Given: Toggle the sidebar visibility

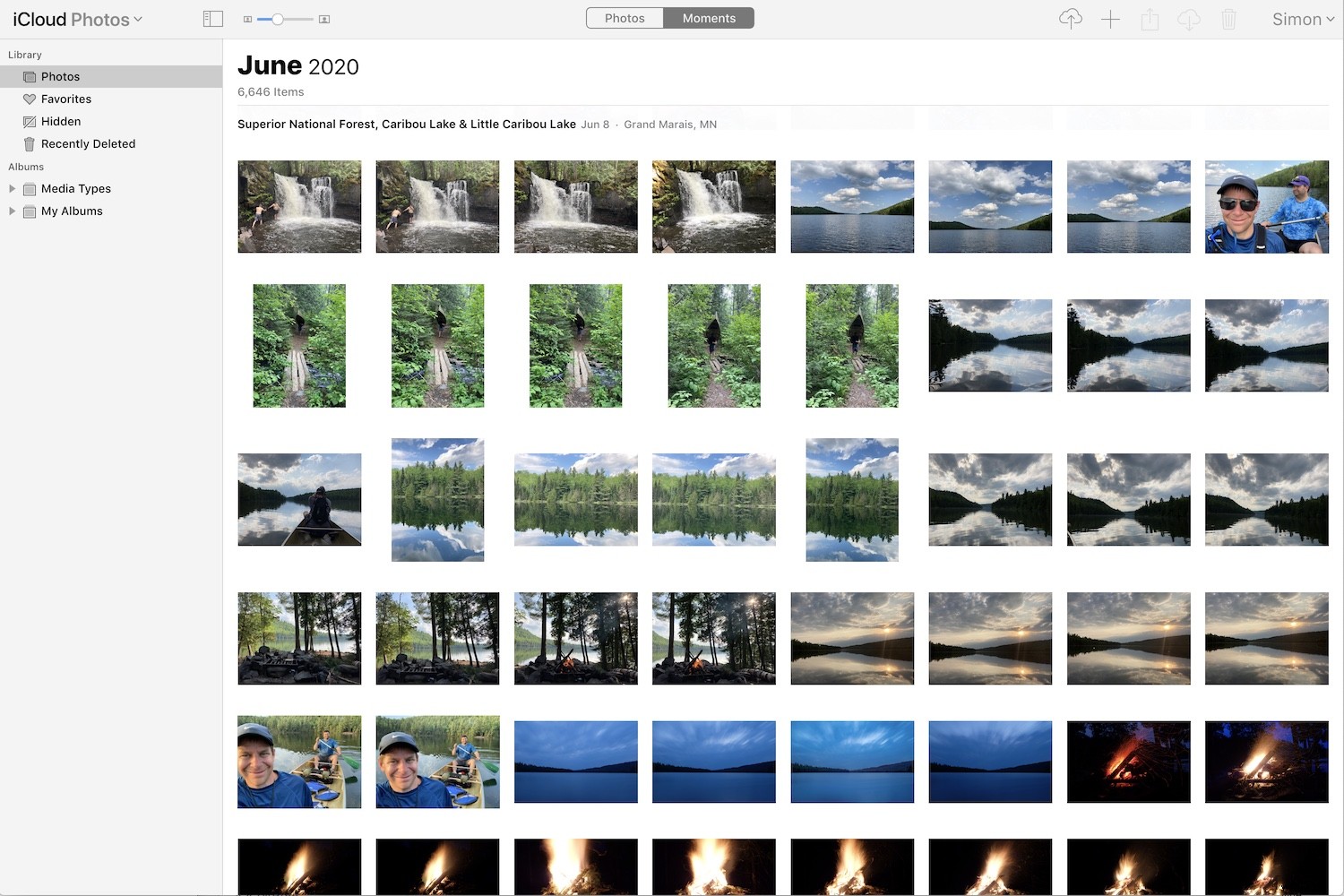Looking at the screenshot, I should 212,18.
